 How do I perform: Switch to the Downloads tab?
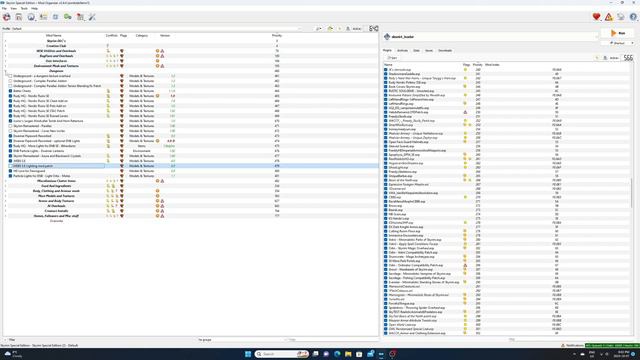[x=445, y=51]
